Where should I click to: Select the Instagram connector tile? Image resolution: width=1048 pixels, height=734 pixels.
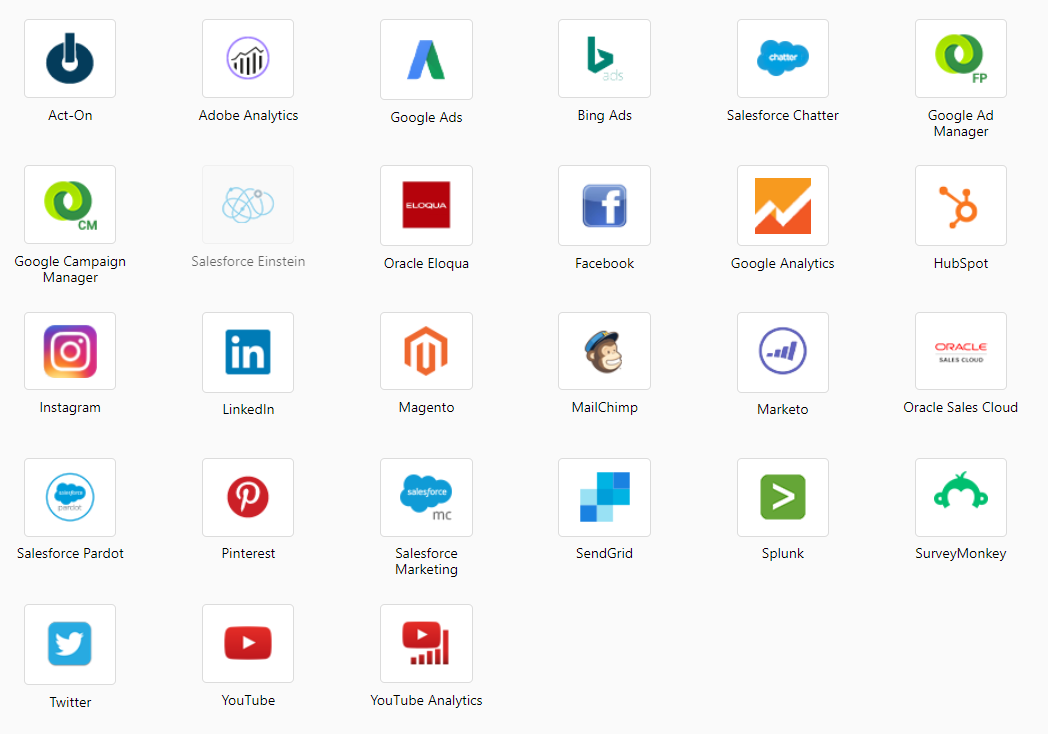[x=70, y=351]
